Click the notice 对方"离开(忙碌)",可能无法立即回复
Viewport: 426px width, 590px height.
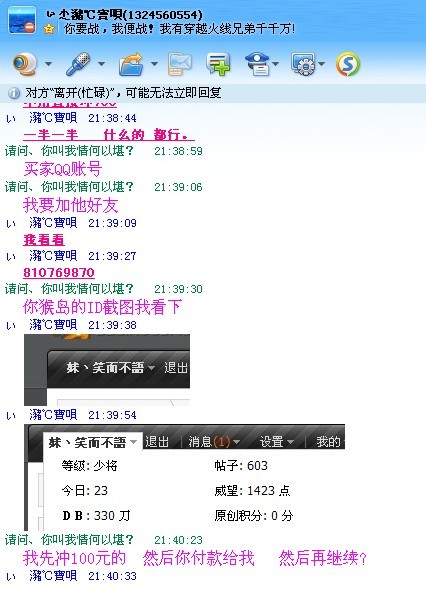point(123,93)
